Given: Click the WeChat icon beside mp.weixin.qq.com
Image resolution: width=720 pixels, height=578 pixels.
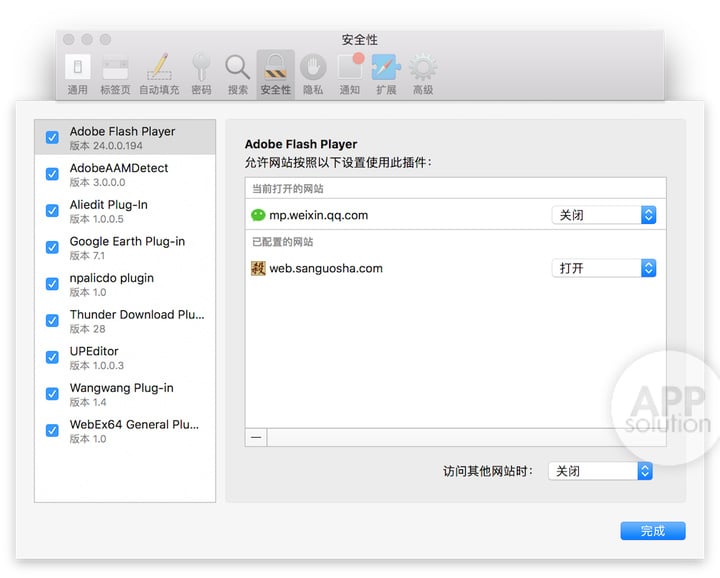Looking at the screenshot, I should point(258,215).
